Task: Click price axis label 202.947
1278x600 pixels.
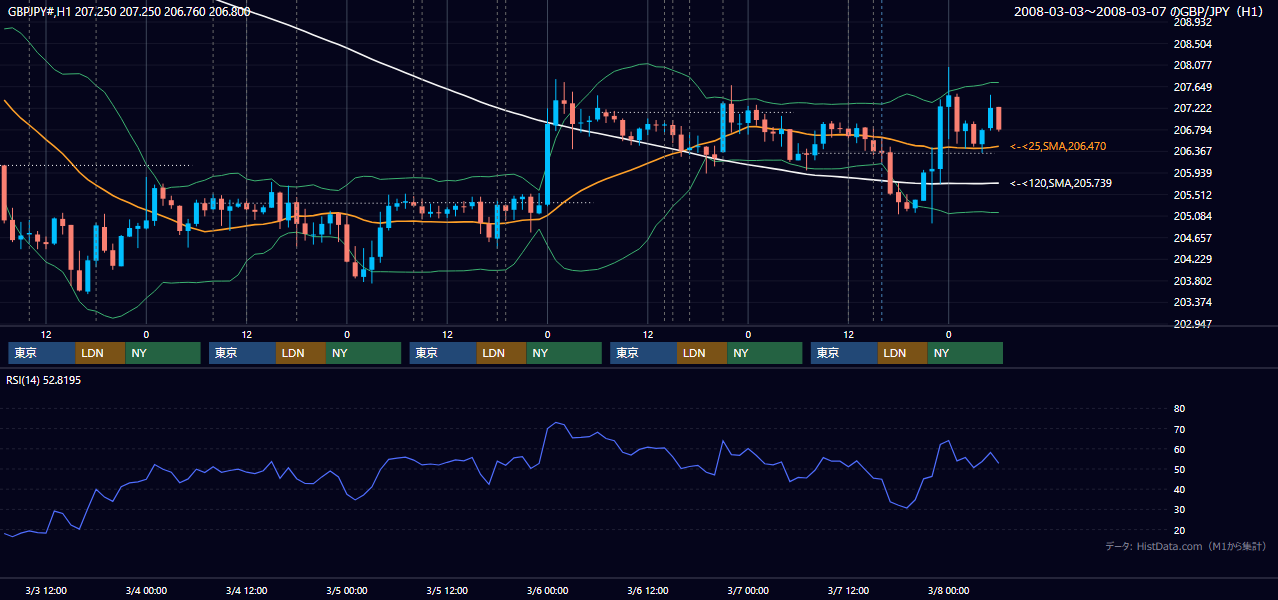Action: pos(1193,324)
